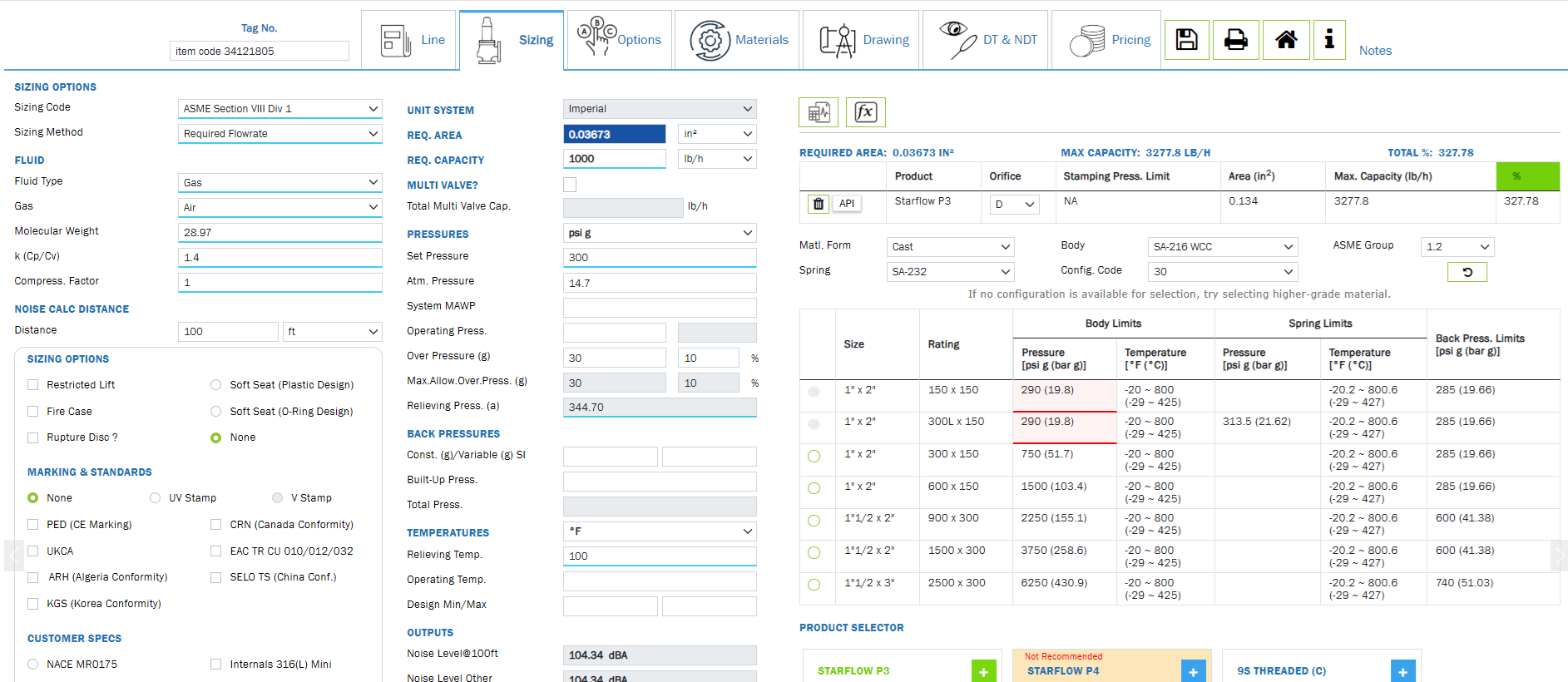Click the print icon button

tap(1236, 40)
